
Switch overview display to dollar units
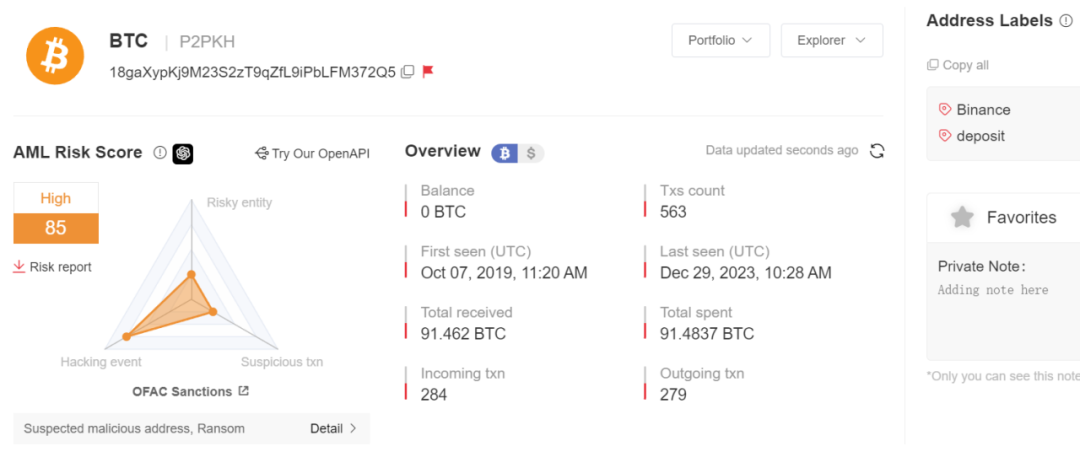click(531, 153)
